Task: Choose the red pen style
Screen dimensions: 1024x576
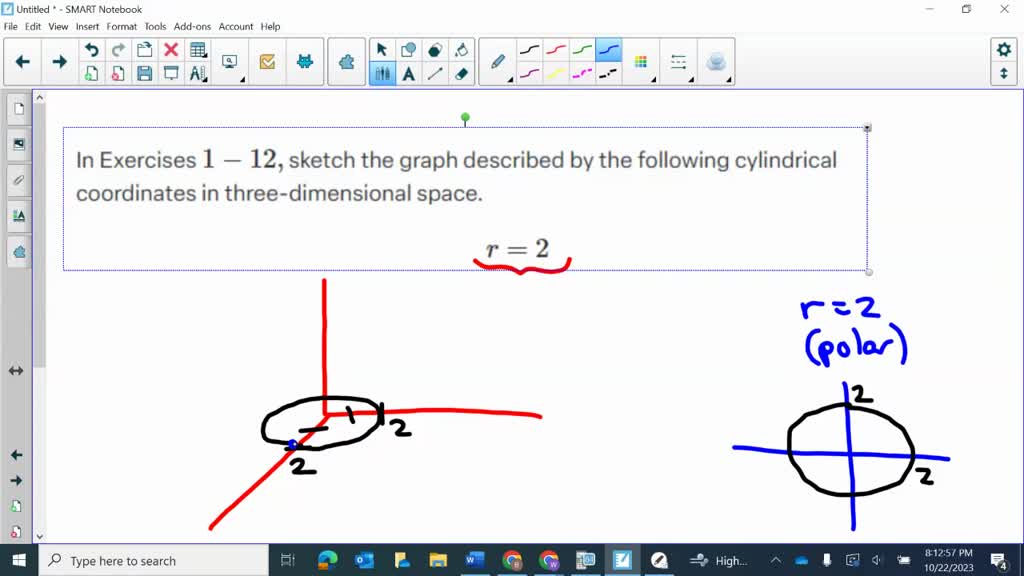Action: 556,50
